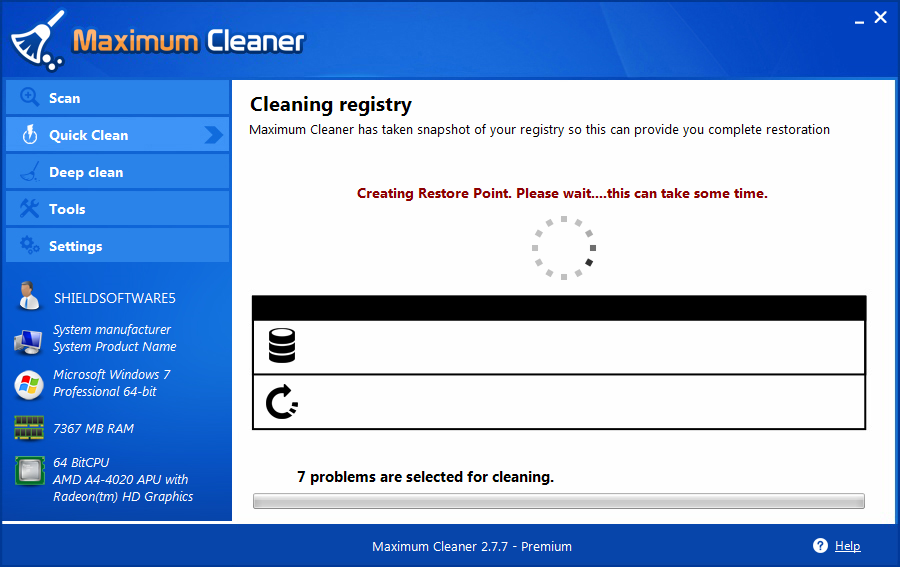Click the Scan magnifier icon
This screenshot has width=900, height=567.
(29, 97)
